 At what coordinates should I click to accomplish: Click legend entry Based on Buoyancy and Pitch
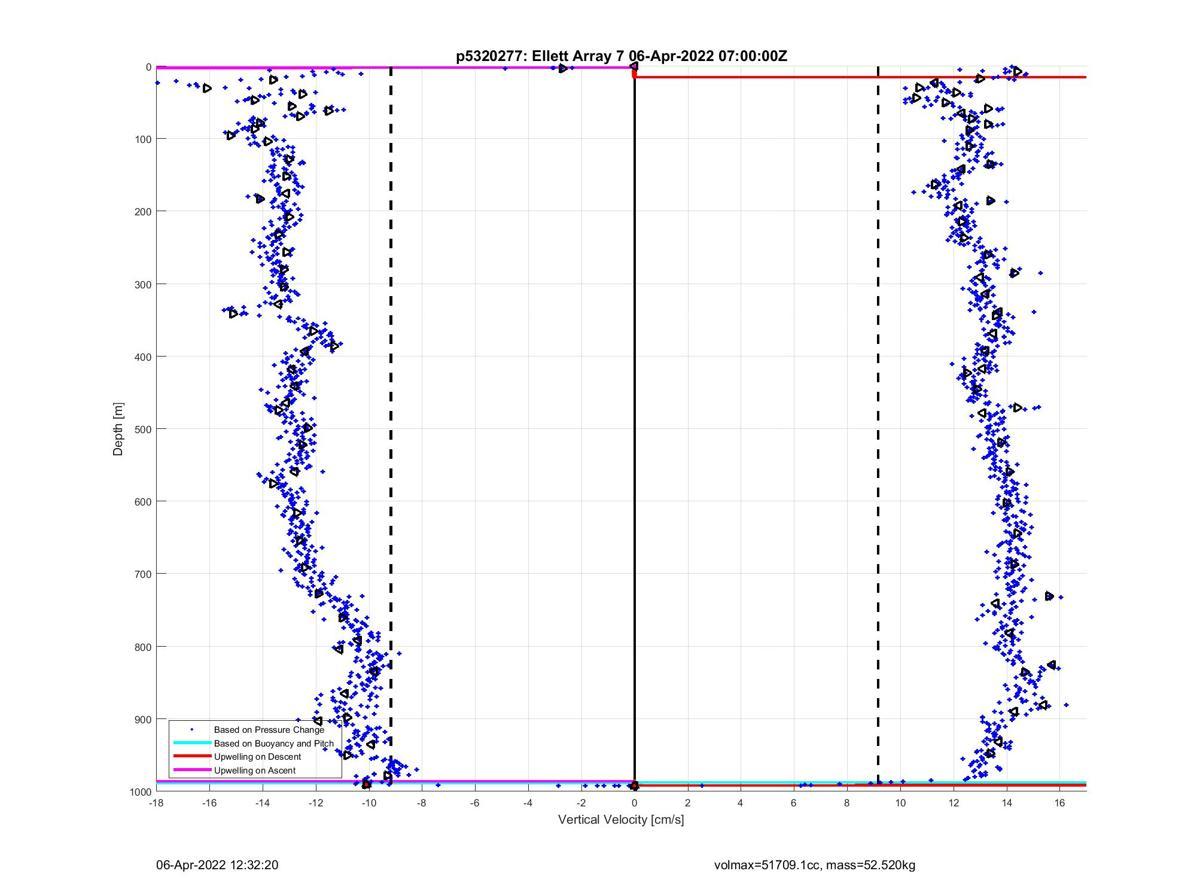pos(274,744)
